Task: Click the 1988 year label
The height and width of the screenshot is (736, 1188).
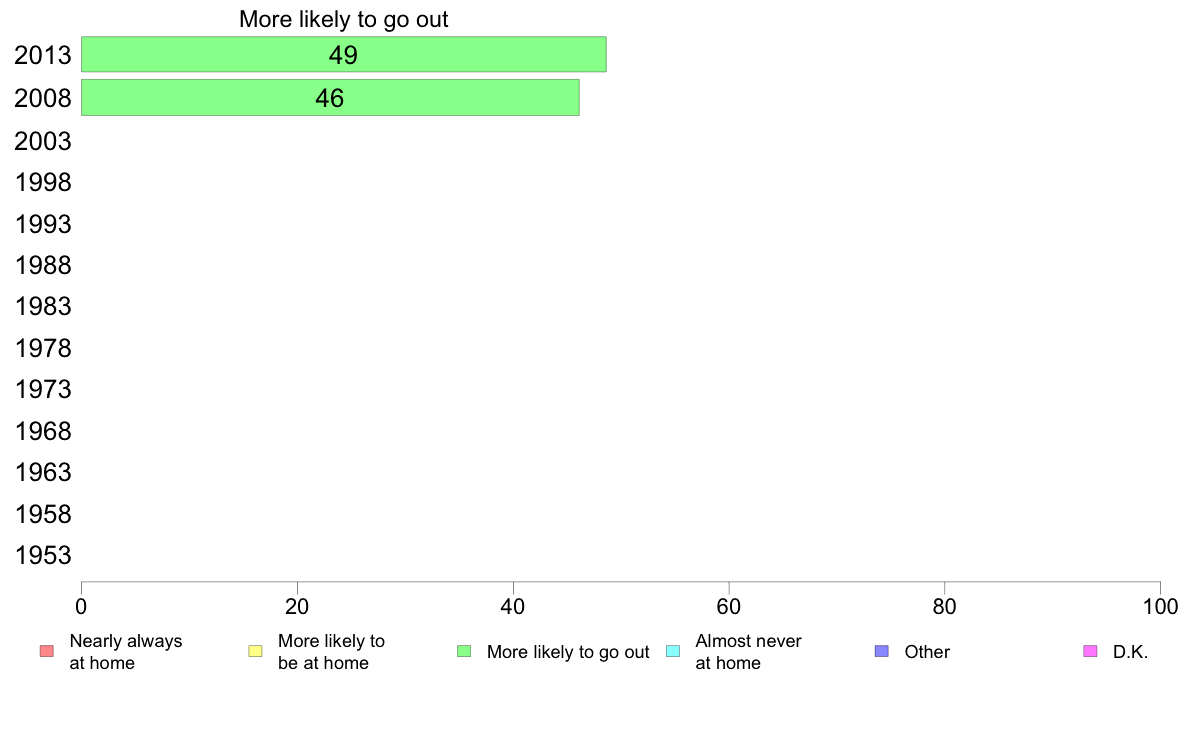Action: 43,266
